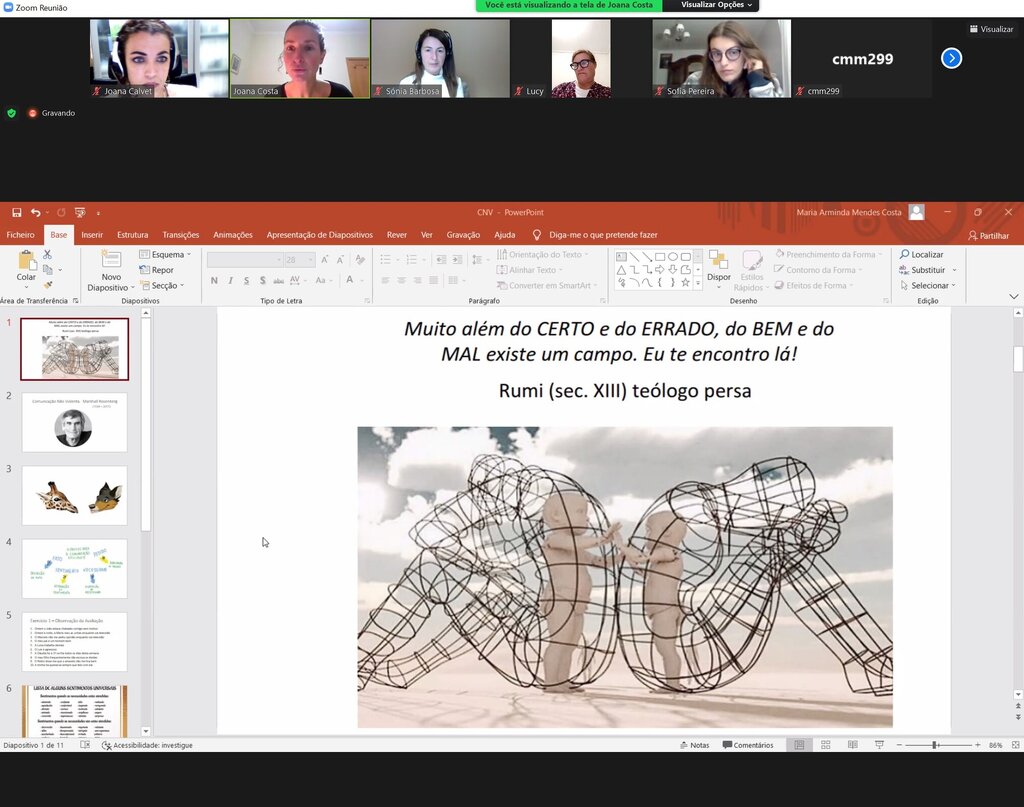Click the Localizar search icon
The height and width of the screenshot is (807, 1024).
click(x=921, y=254)
